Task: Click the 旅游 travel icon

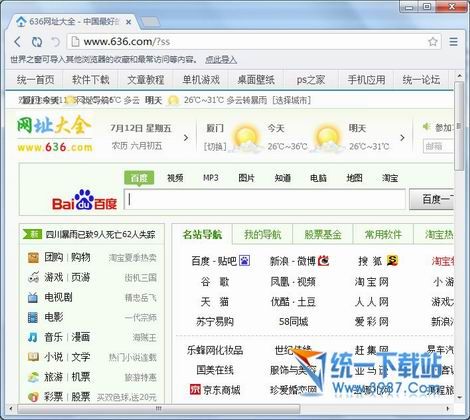Action: tap(33, 377)
